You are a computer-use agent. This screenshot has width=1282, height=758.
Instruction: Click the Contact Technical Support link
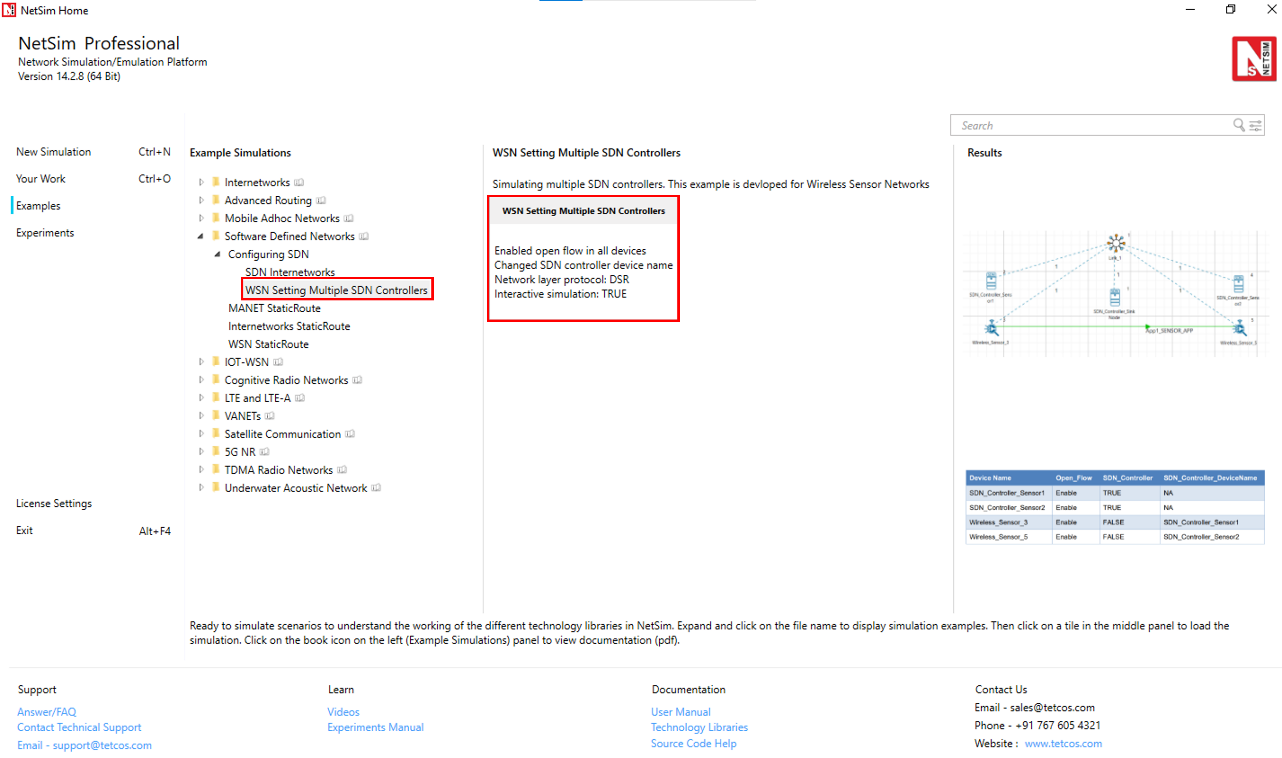(79, 728)
